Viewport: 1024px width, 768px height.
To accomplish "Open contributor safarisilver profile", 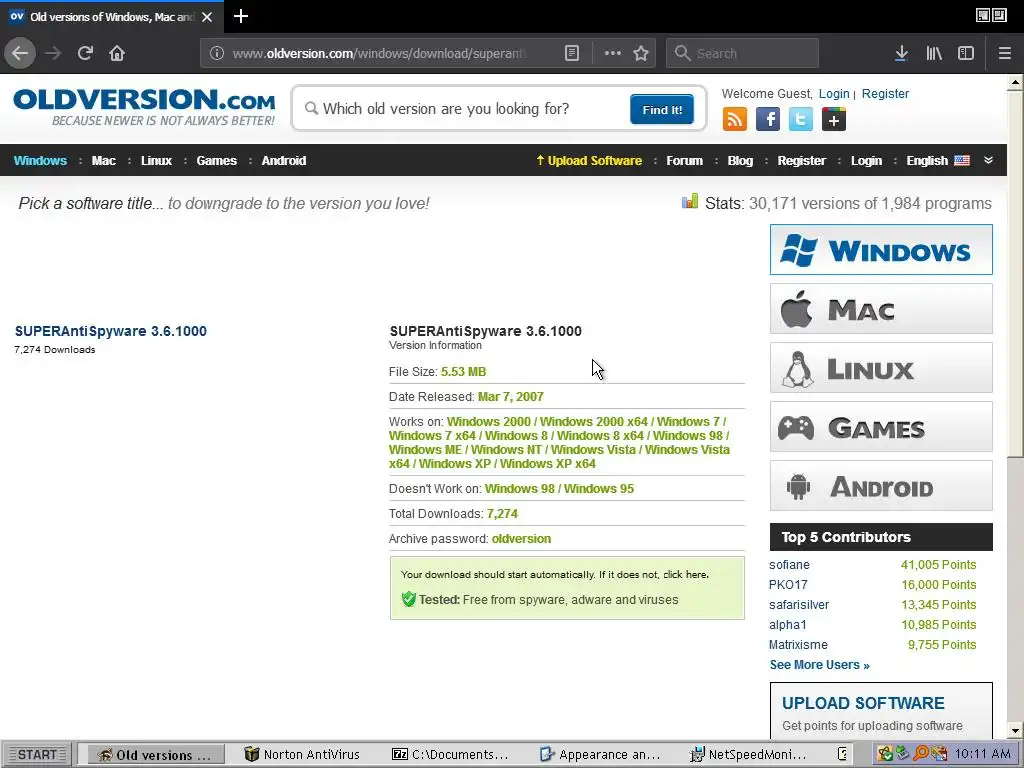I will pos(799,605).
